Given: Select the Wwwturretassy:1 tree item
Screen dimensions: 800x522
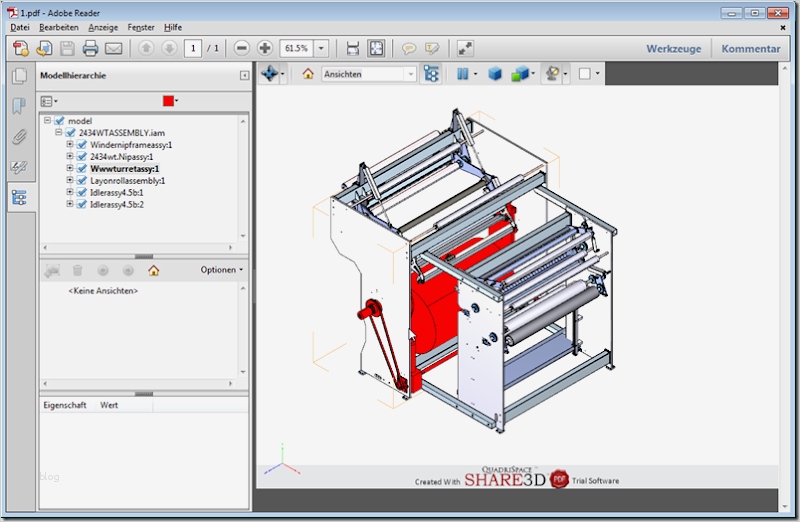Looking at the screenshot, I should click(124, 169).
